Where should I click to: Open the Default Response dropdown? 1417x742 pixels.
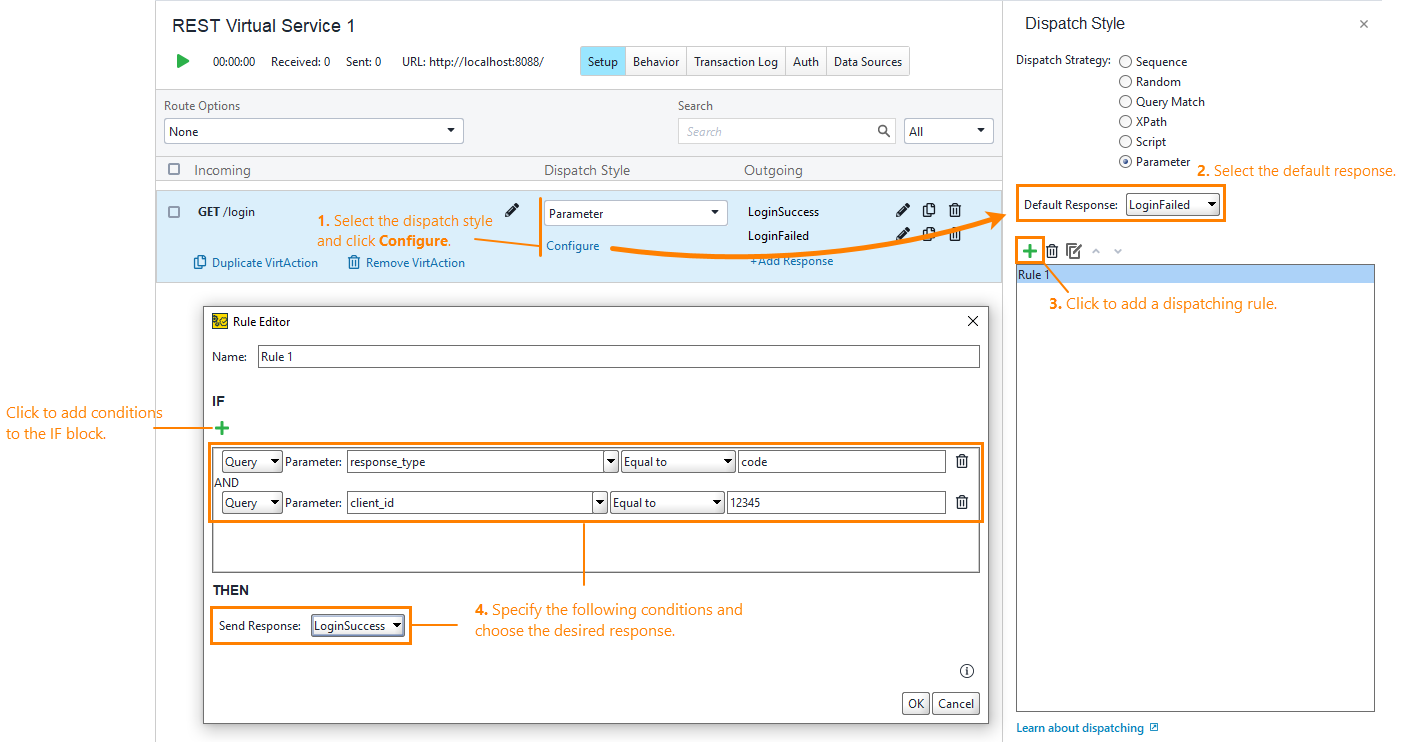click(x=1173, y=204)
